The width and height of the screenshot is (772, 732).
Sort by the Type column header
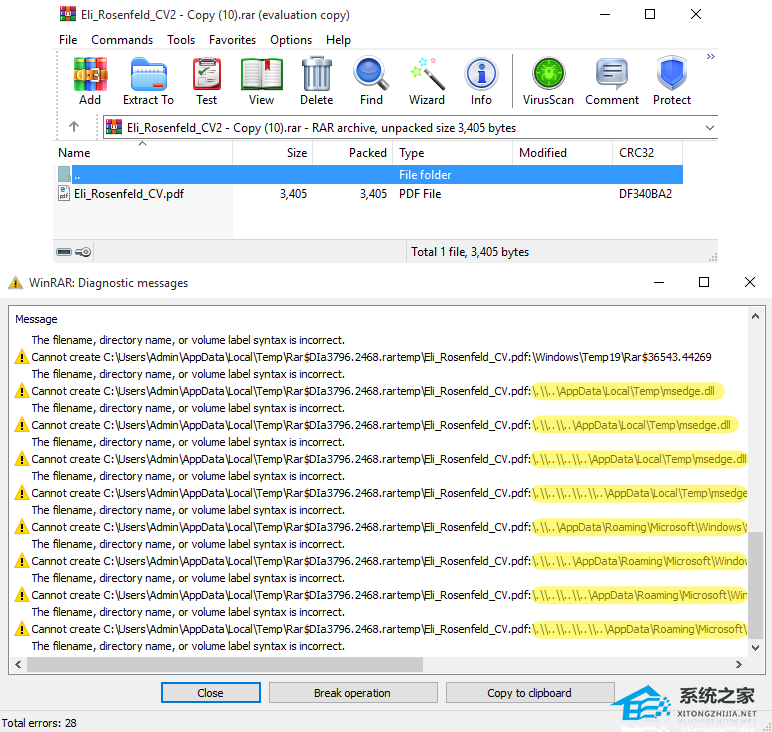pyautogui.click(x=452, y=153)
